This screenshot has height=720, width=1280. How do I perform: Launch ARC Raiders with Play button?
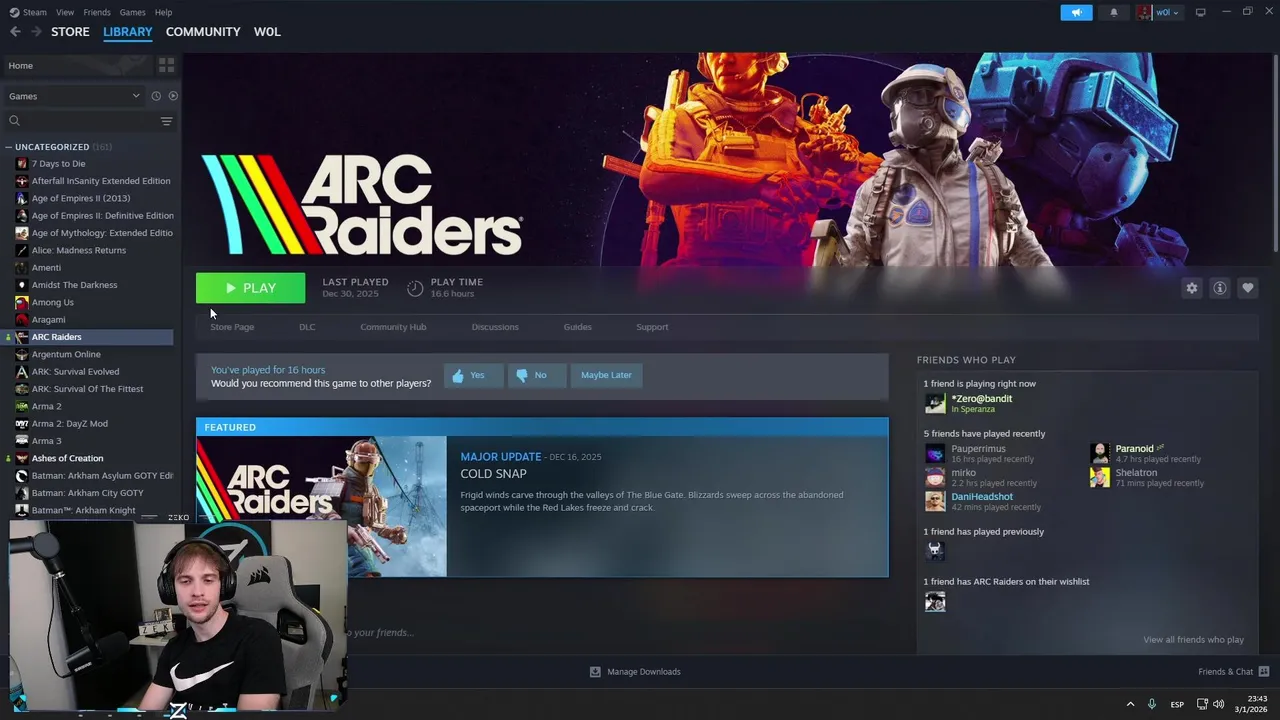point(250,288)
